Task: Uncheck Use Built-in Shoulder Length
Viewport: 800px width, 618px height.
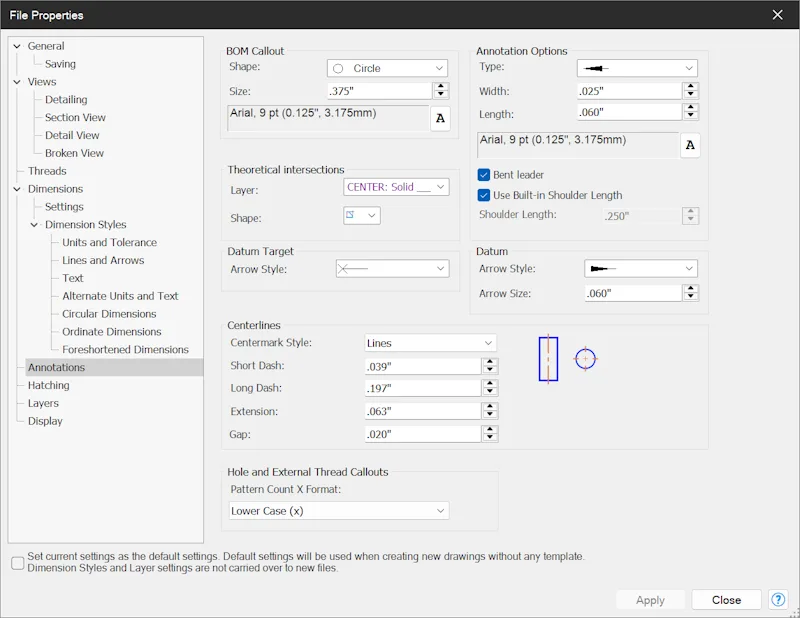Action: 484,195
